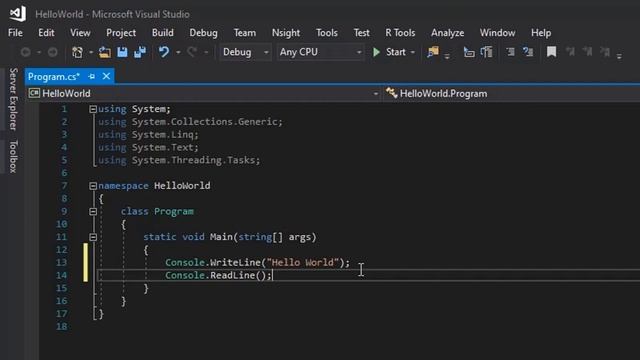The height and width of the screenshot is (360, 640).
Task: Open the Undo history dropdown arrow
Action: [178, 53]
